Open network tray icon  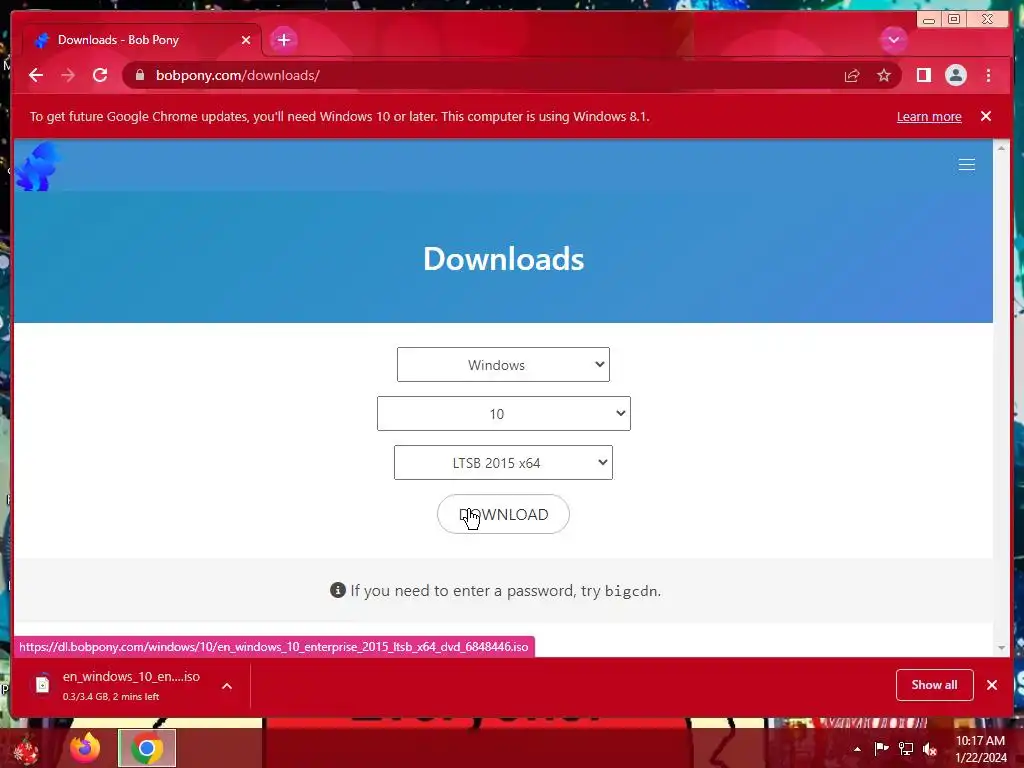pyautogui.click(x=906, y=749)
